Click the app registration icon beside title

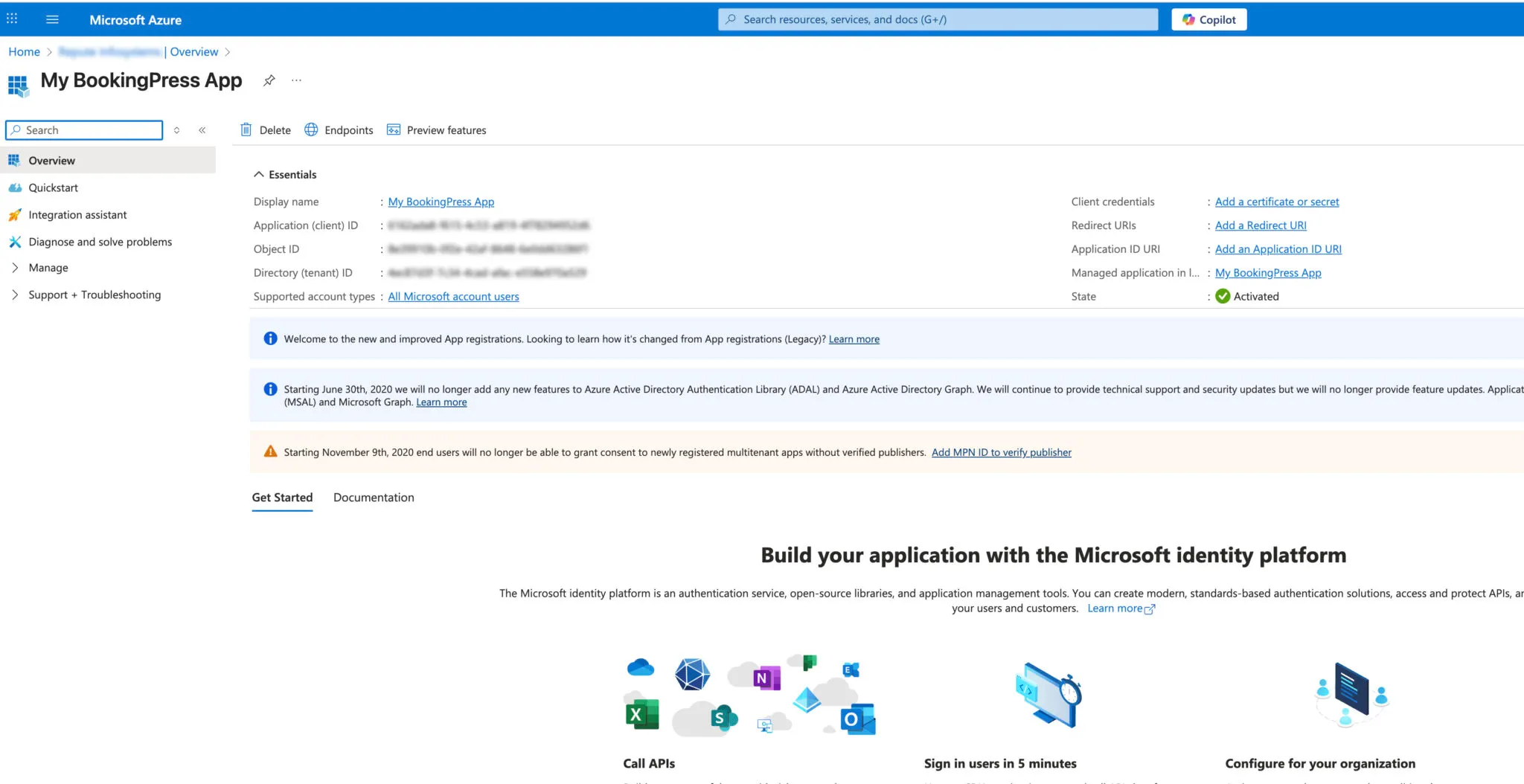coord(19,85)
